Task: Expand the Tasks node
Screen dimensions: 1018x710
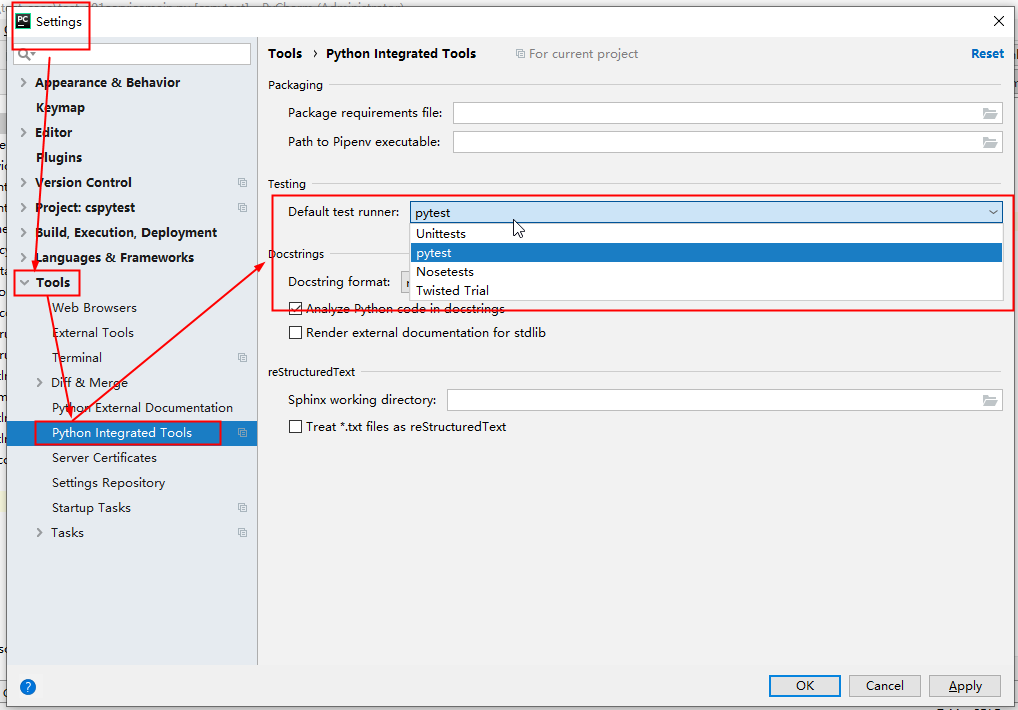Action: tap(40, 533)
